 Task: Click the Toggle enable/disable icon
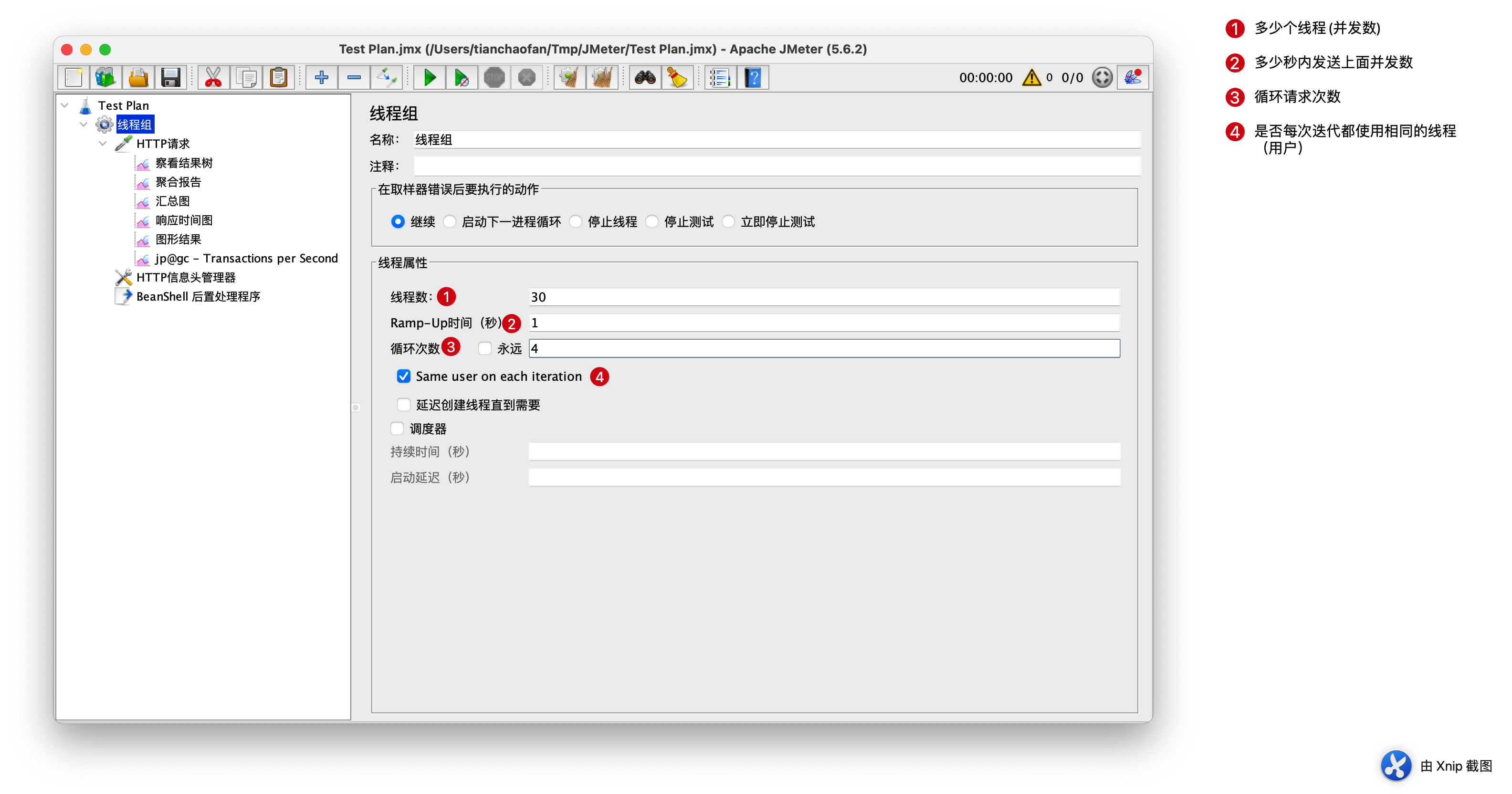[386, 77]
